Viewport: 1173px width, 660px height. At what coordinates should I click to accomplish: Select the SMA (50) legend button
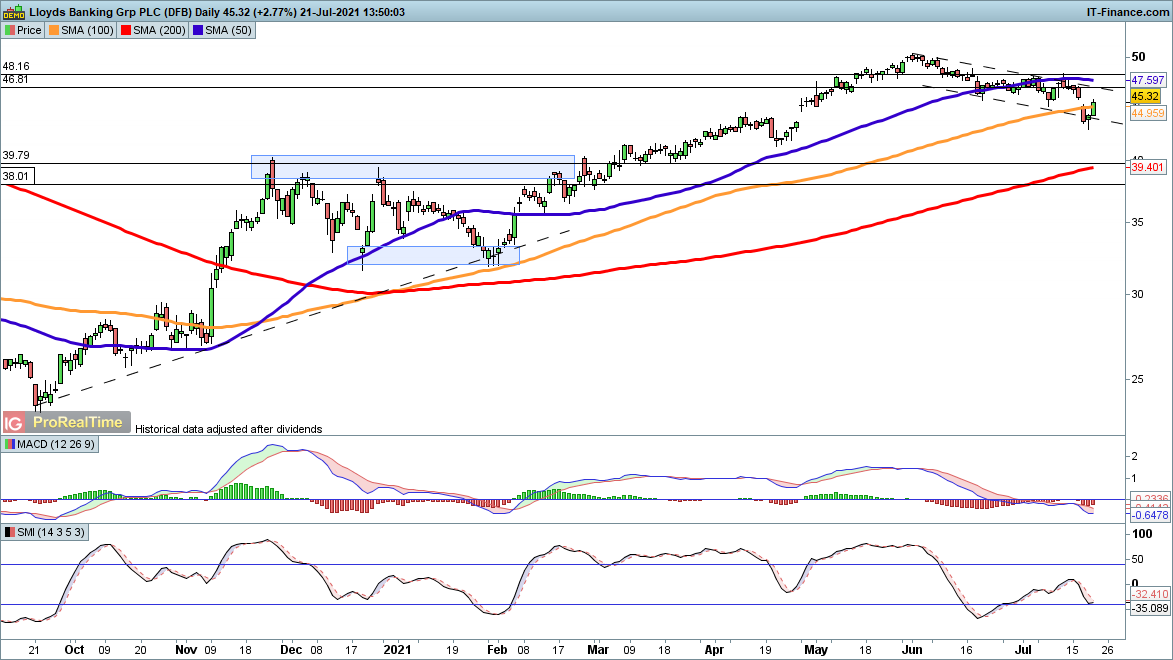click(222, 31)
